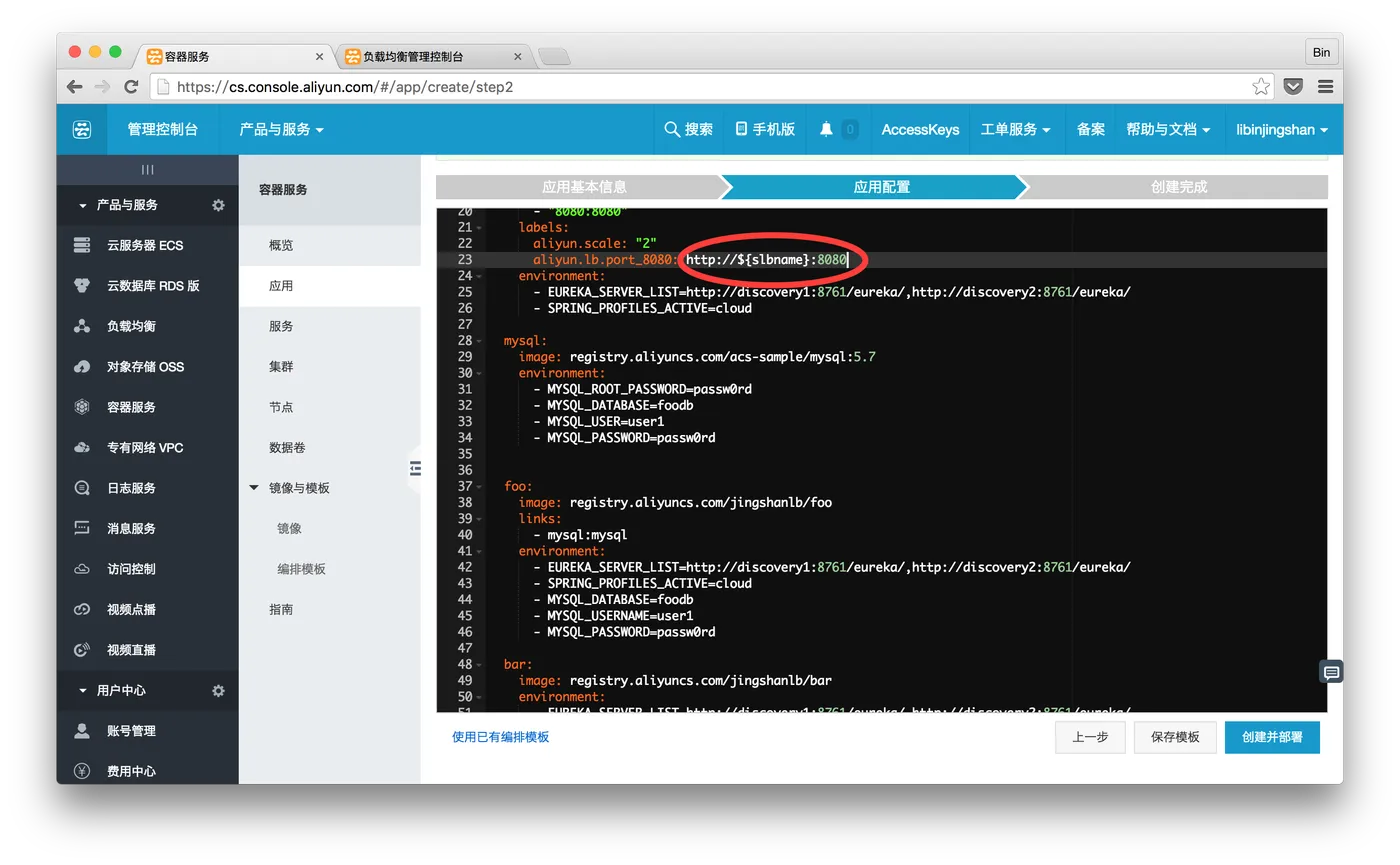Select the 容器服务 browser tab
This screenshot has height=865, width=1400.
coord(235,57)
